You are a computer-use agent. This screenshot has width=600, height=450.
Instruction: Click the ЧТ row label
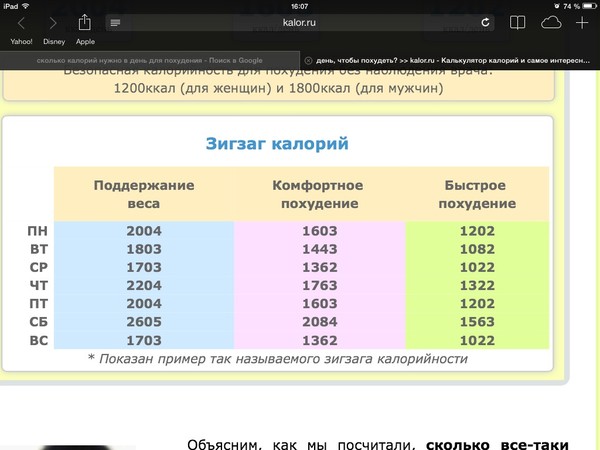pos(39,285)
